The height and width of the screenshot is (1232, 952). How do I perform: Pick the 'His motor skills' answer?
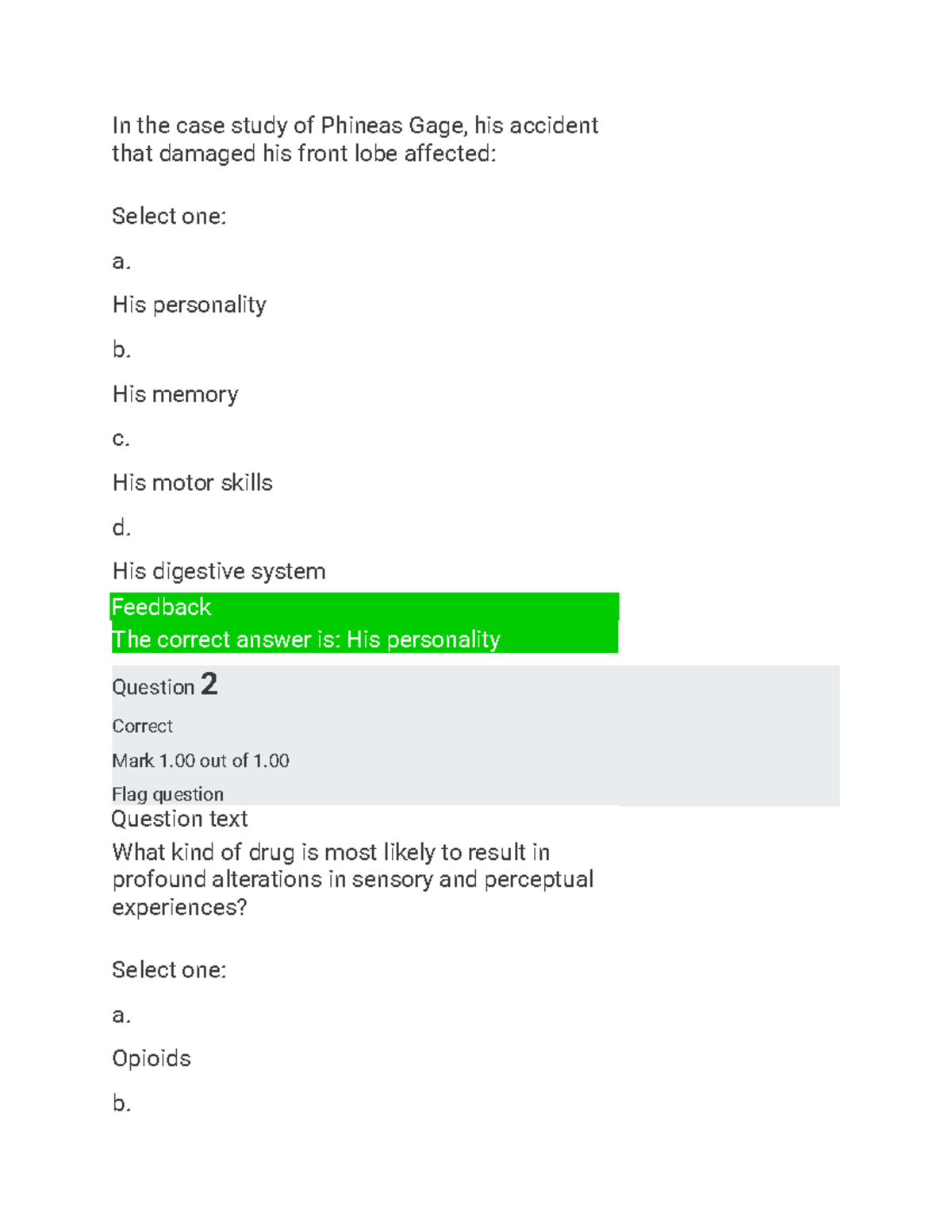tap(192, 482)
